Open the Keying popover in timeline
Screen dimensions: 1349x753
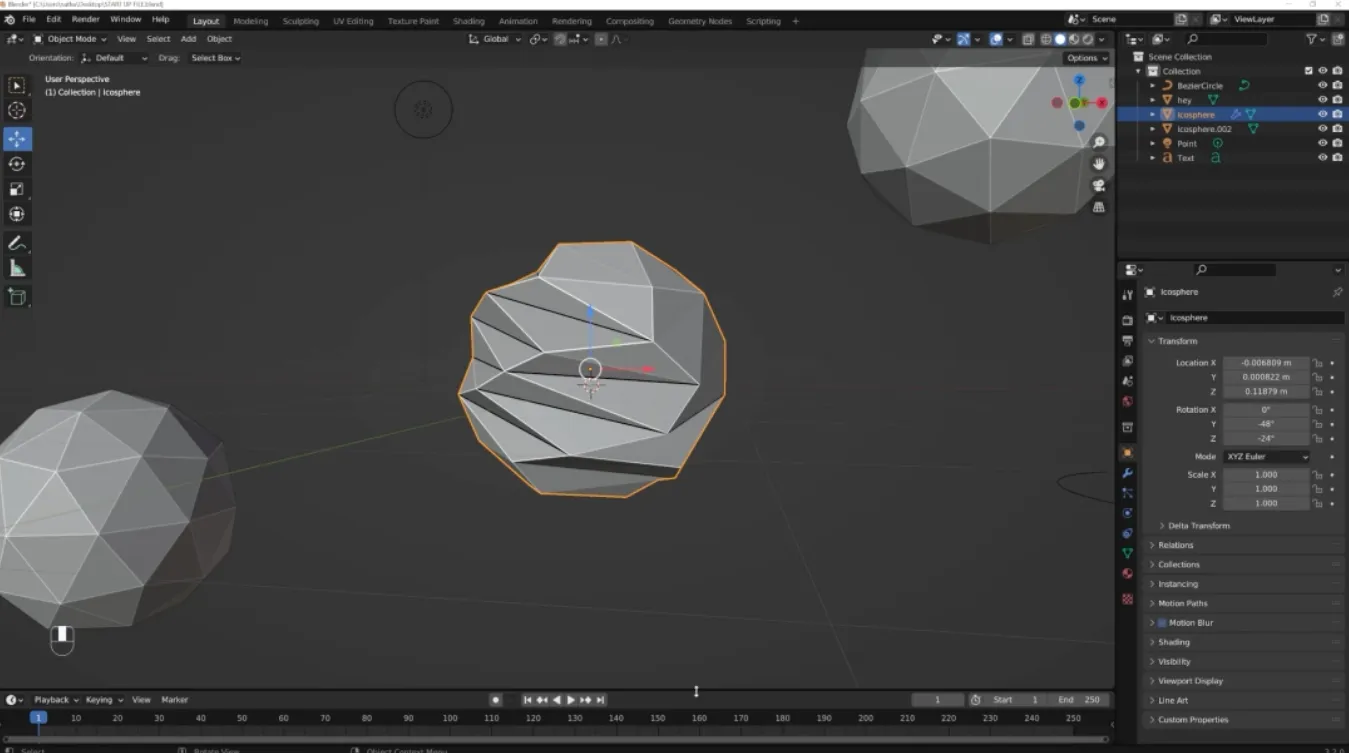coord(104,700)
